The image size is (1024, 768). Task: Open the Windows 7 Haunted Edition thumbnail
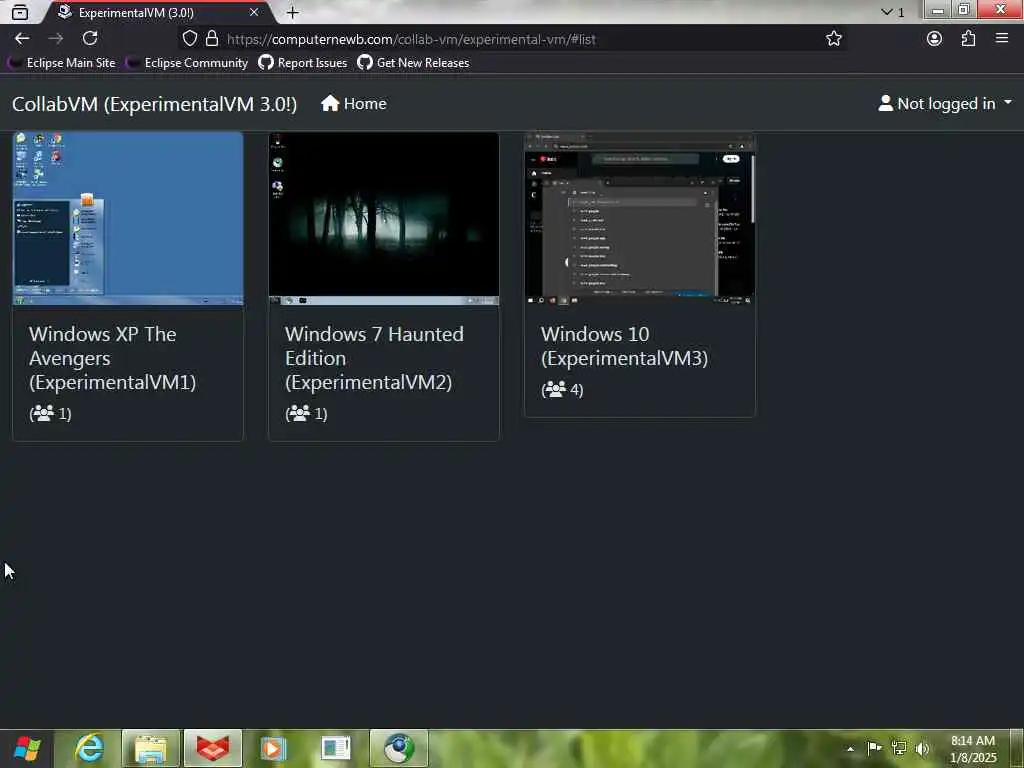coord(384,219)
